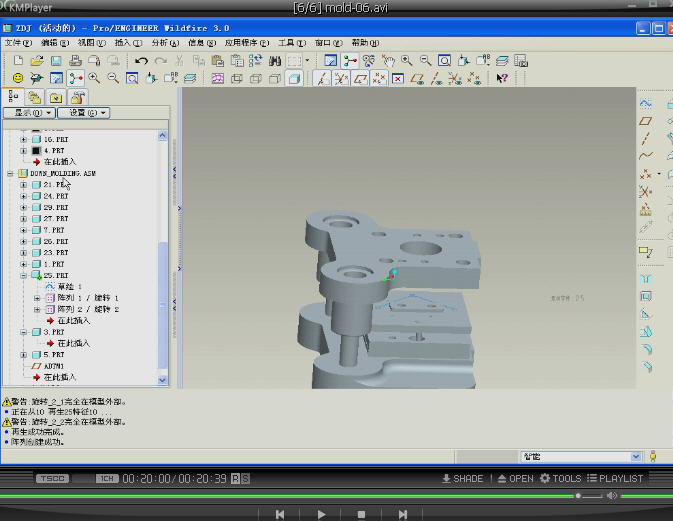Click KMPlayer TOOLS button

click(x=561, y=479)
